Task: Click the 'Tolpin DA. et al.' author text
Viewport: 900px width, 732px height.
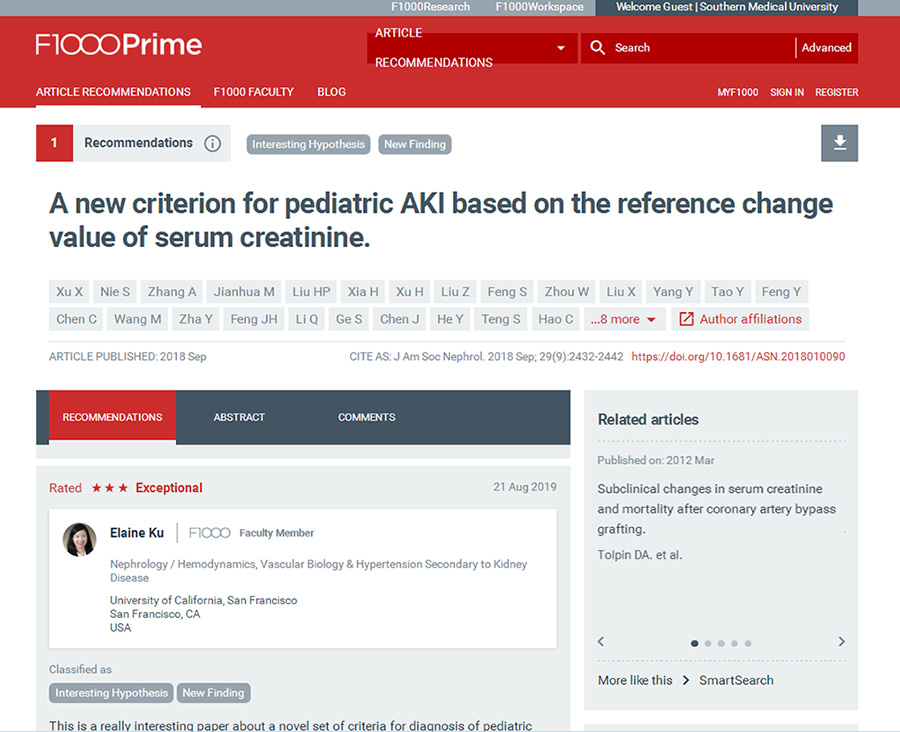Action: coord(639,555)
